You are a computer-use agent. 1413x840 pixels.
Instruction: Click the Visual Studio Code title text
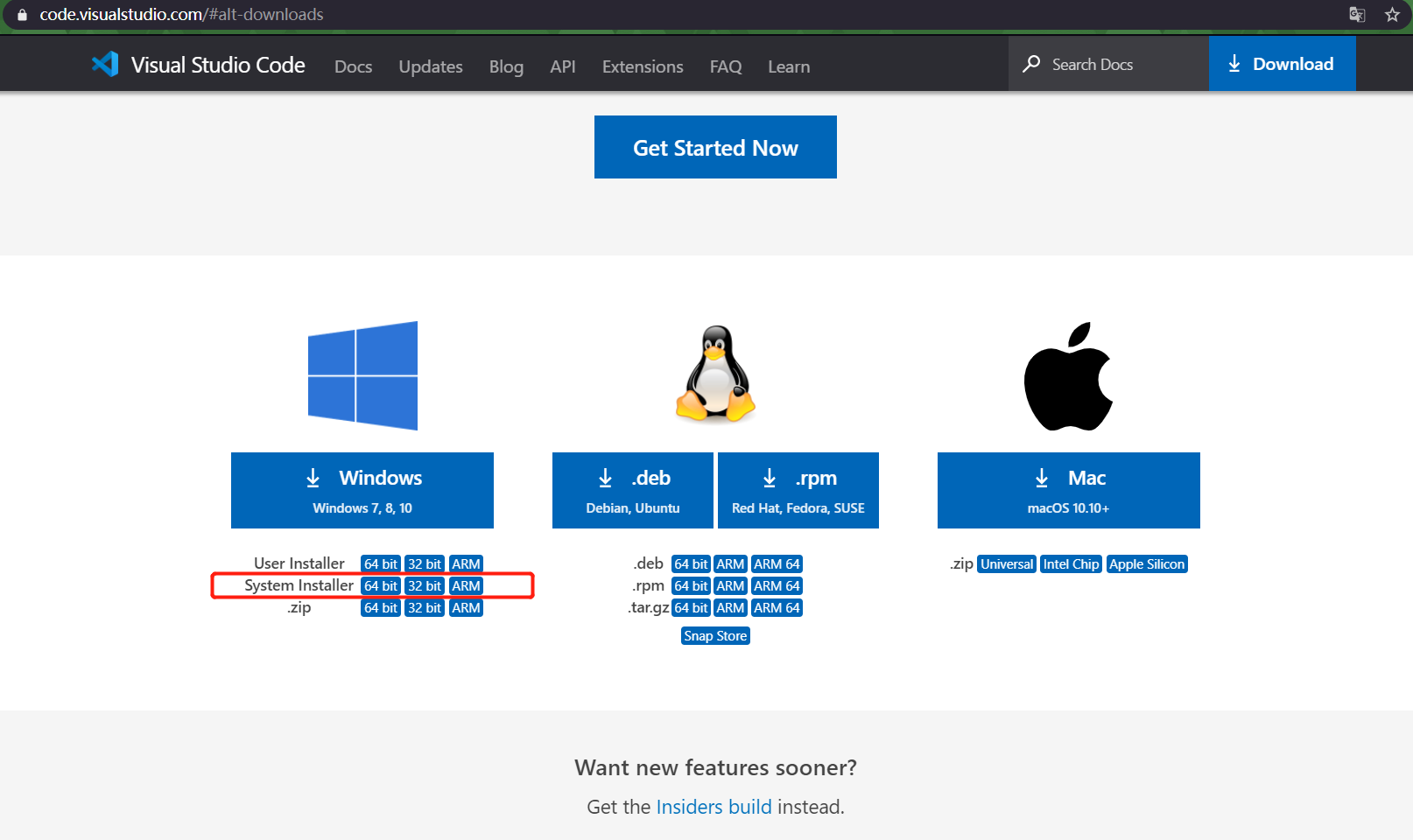pyautogui.click(x=218, y=65)
